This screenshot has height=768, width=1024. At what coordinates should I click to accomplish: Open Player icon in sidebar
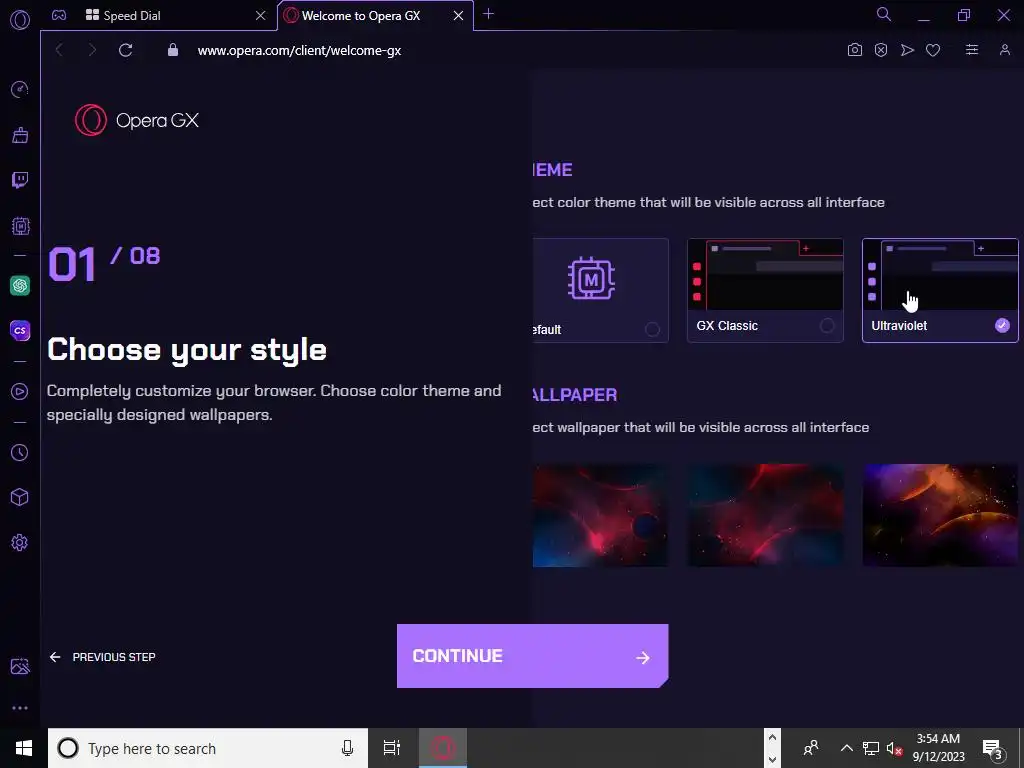(x=20, y=391)
